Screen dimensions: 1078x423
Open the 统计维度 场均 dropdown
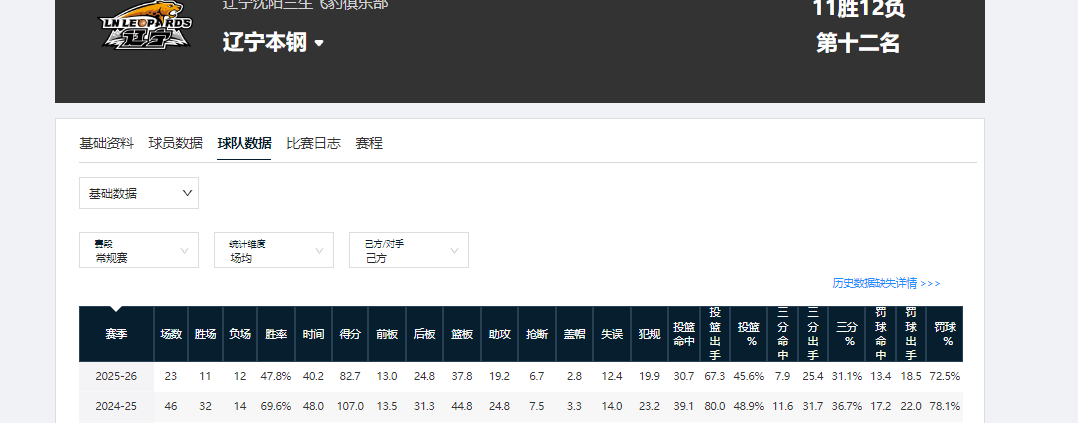point(274,250)
